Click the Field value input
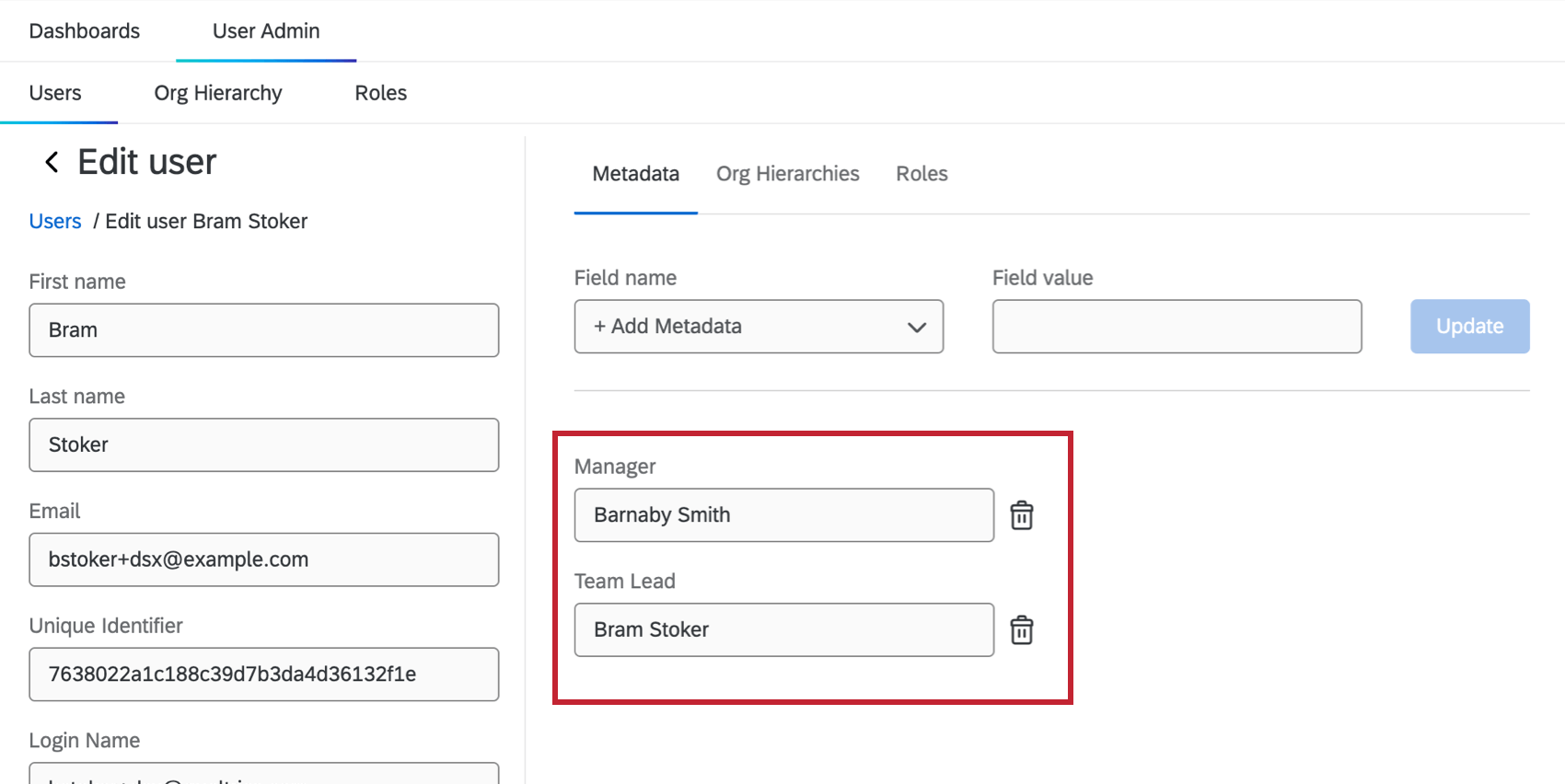 coord(1177,327)
